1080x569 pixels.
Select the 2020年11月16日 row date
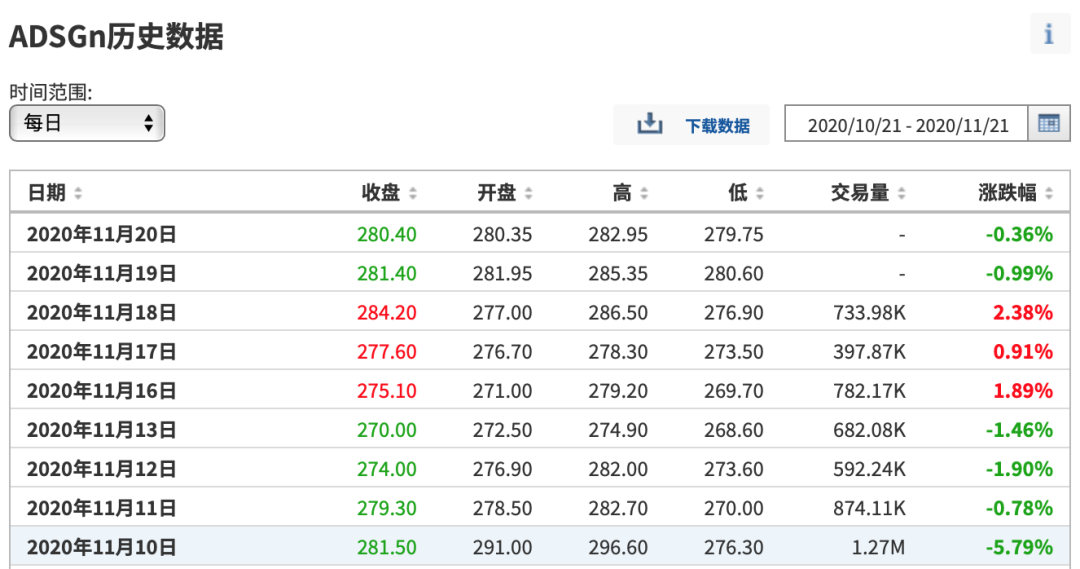click(x=101, y=391)
